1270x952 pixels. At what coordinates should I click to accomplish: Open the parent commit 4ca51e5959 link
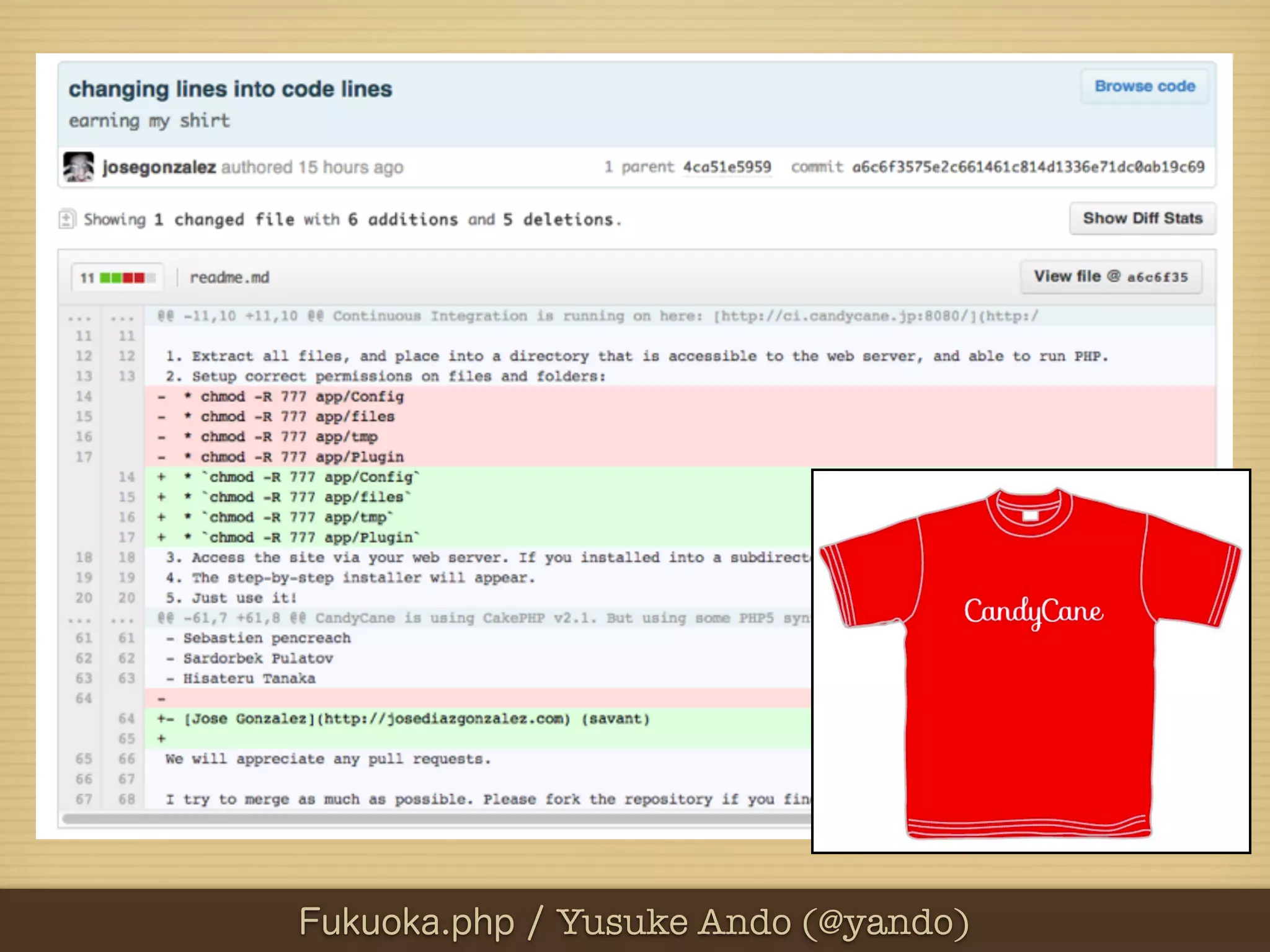[x=727, y=167]
